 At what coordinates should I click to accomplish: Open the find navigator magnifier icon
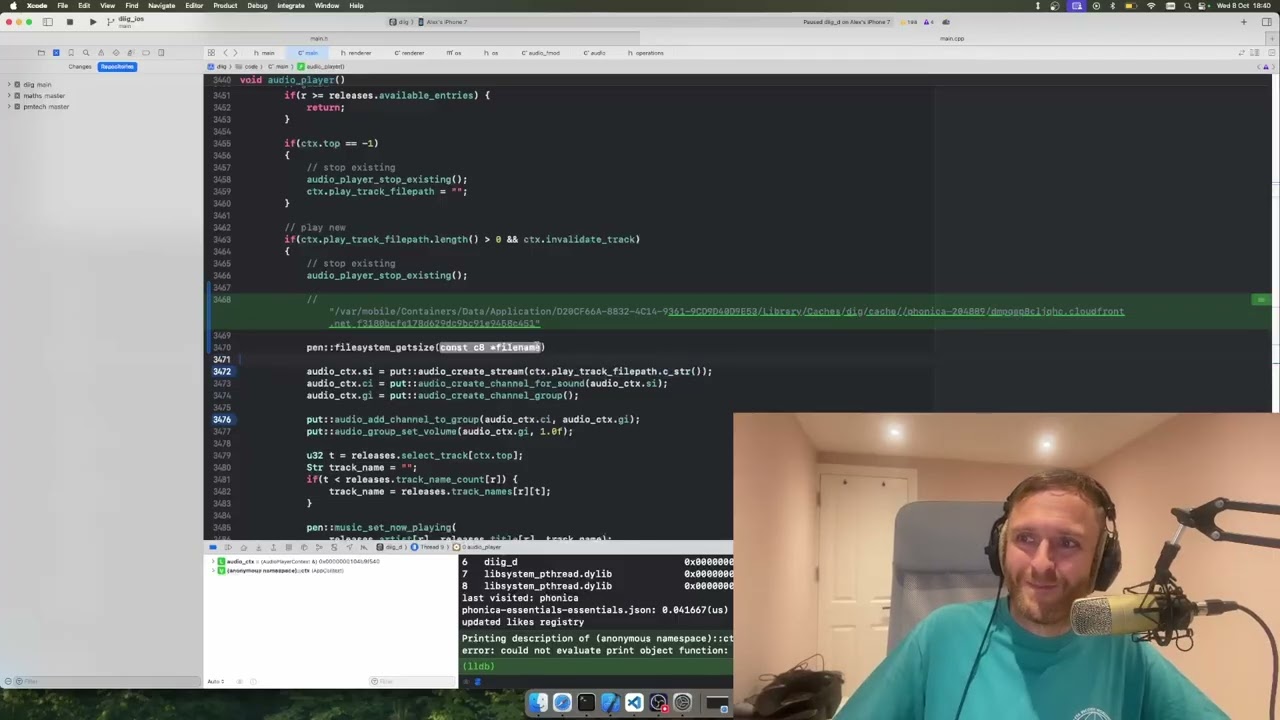(86, 52)
